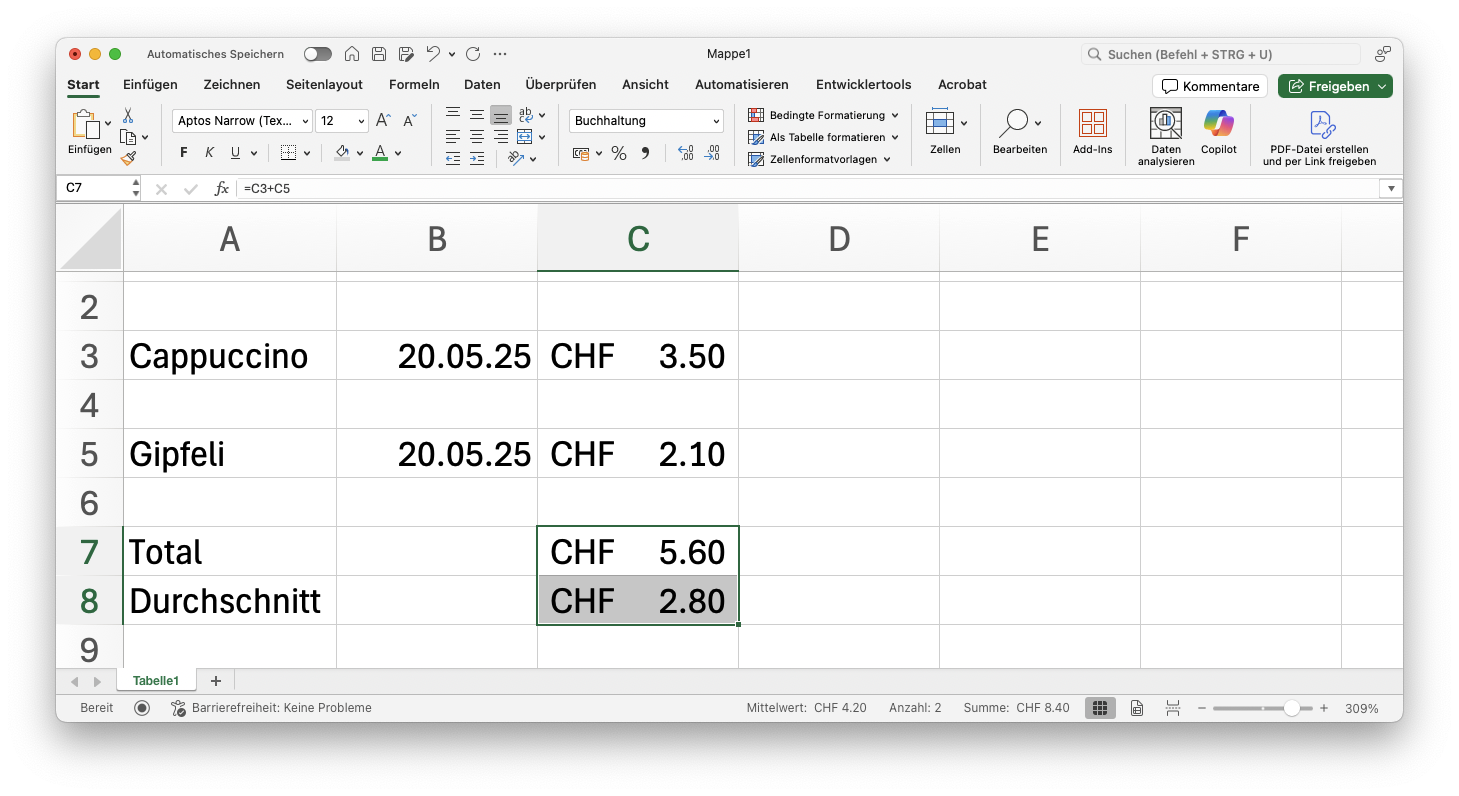
Task: Toggle the Automatisches Speichern switch
Action: click(317, 54)
